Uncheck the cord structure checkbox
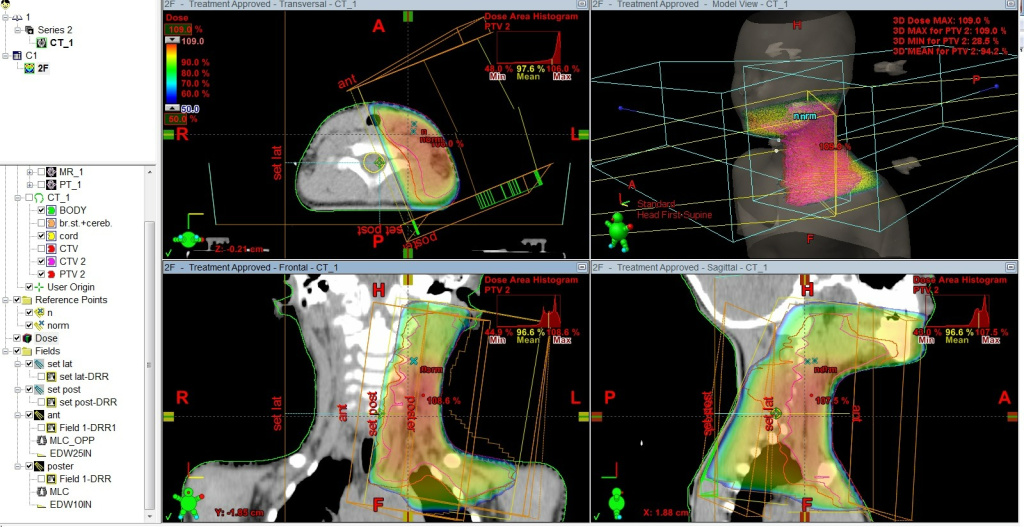This screenshot has width=1024, height=527. [41, 235]
